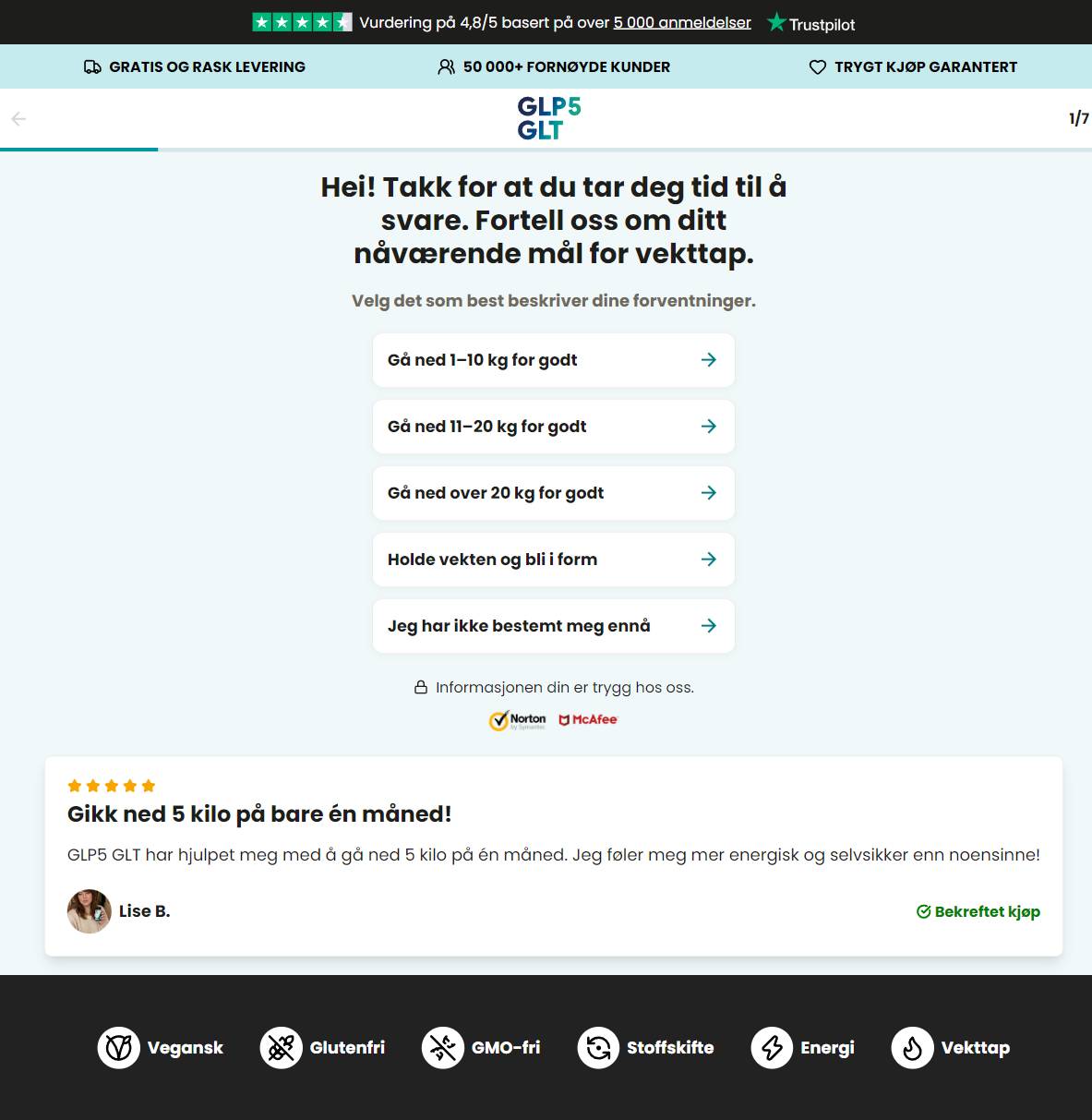Click the GMO-fri icon
1092x1120 pixels.
pos(443,1048)
